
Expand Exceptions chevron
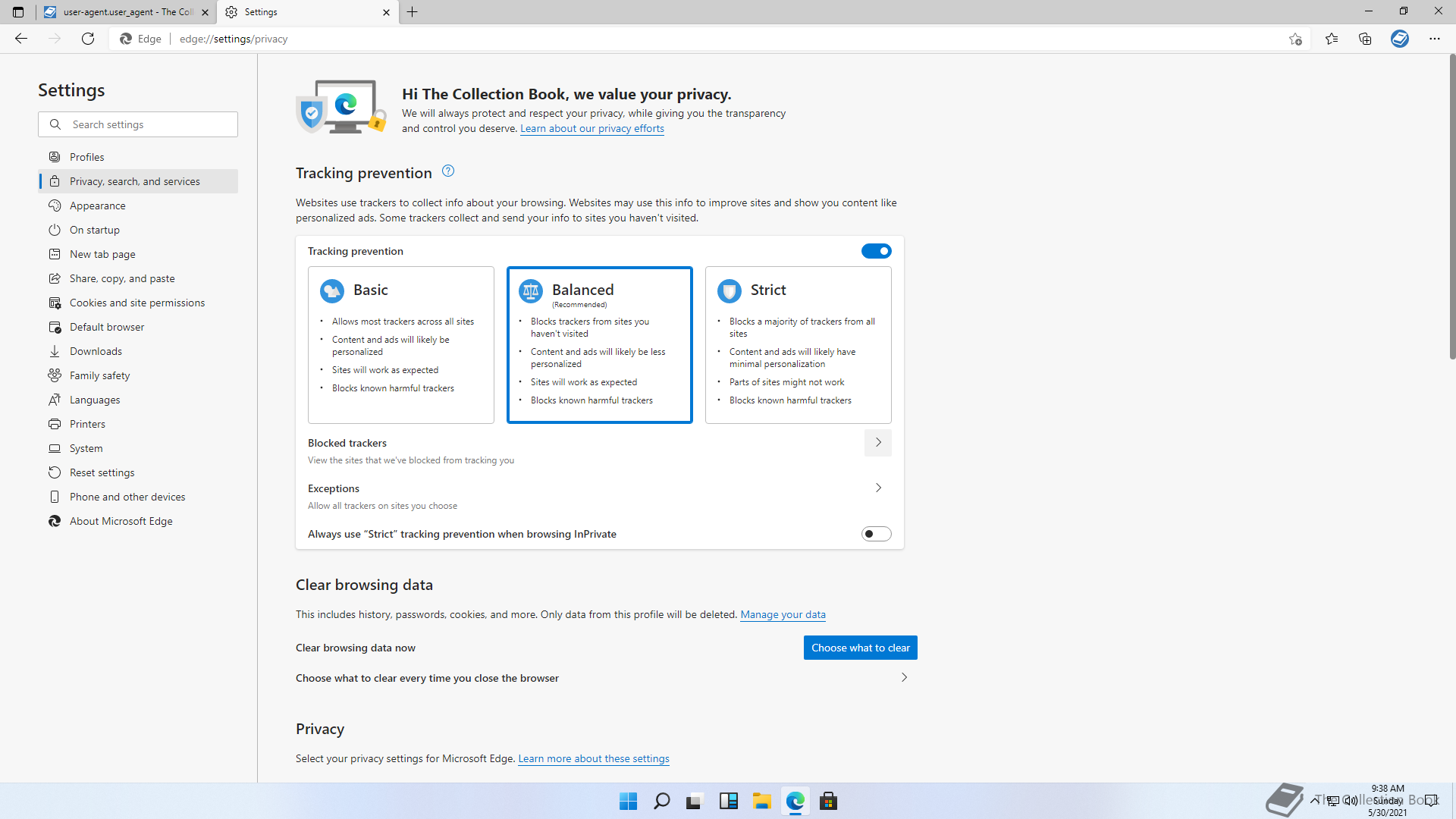point(878,488)
